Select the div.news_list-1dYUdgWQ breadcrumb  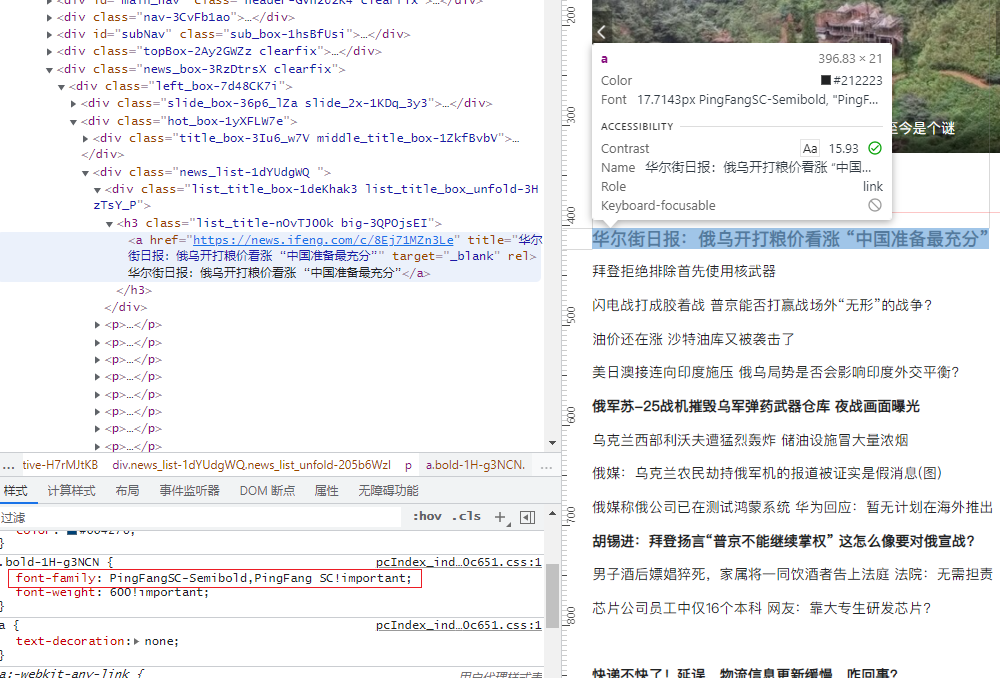coord(251,465)
